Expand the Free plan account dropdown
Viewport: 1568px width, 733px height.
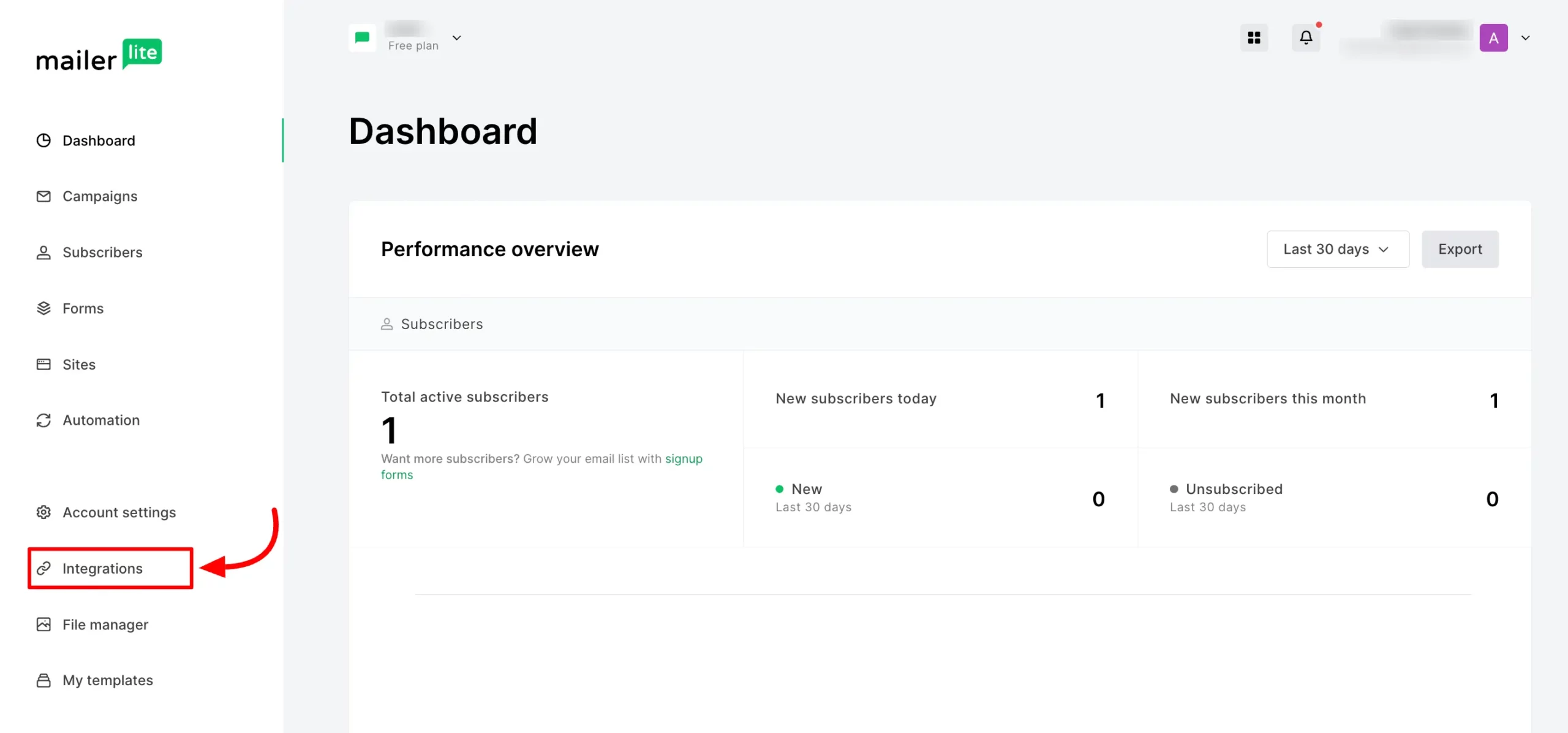456,38
